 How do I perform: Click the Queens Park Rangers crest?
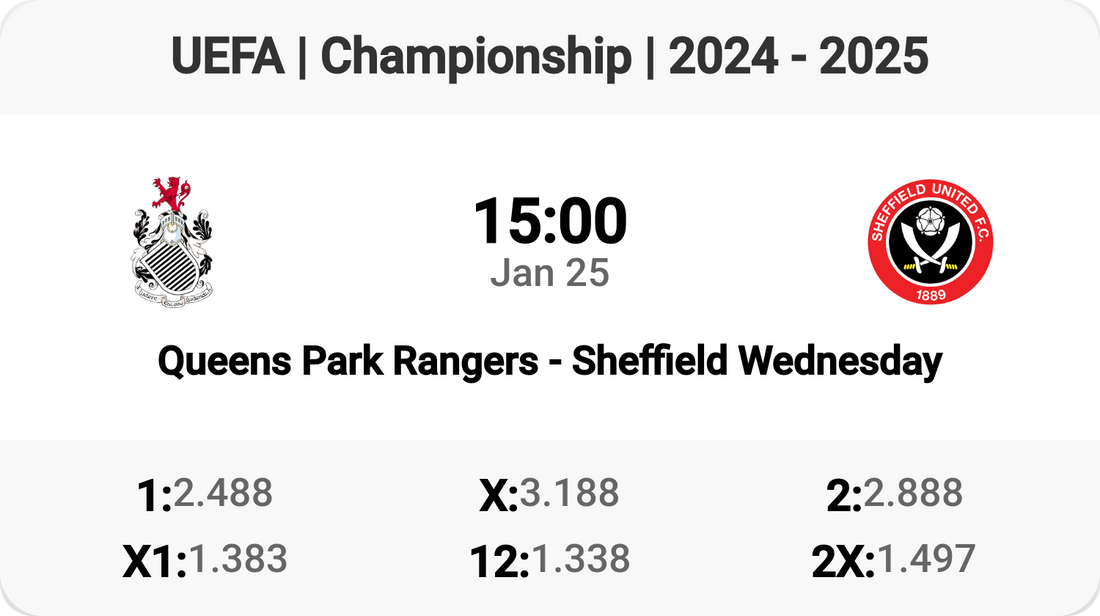170,240
